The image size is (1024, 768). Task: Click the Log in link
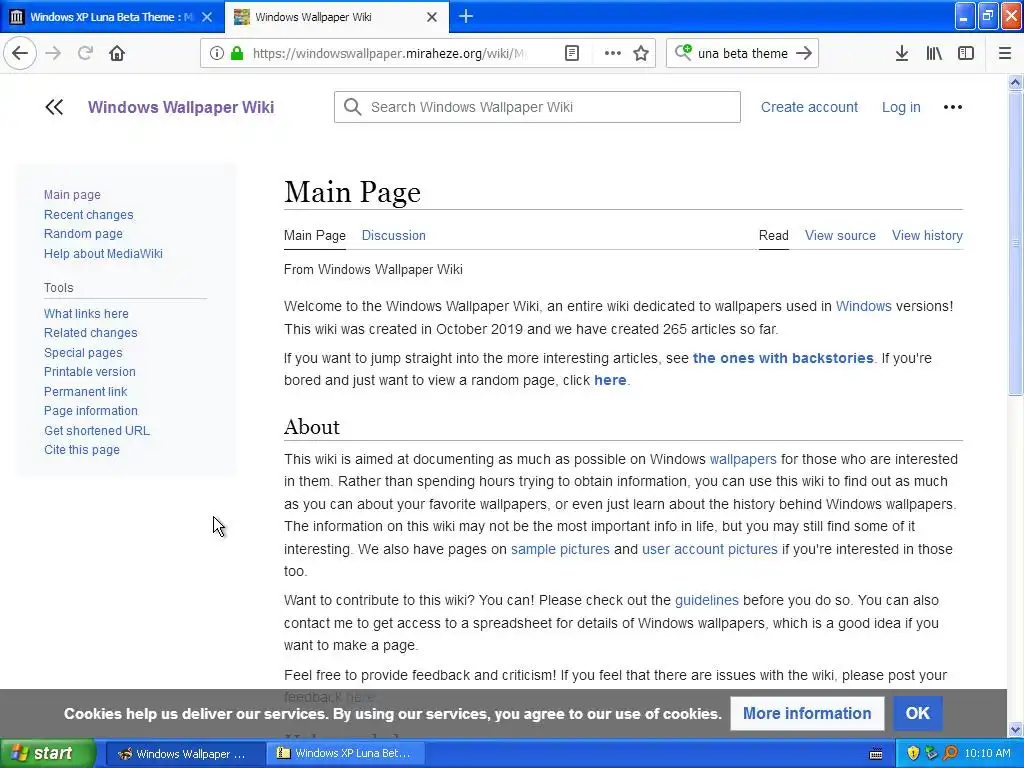[x=901, y=107]
